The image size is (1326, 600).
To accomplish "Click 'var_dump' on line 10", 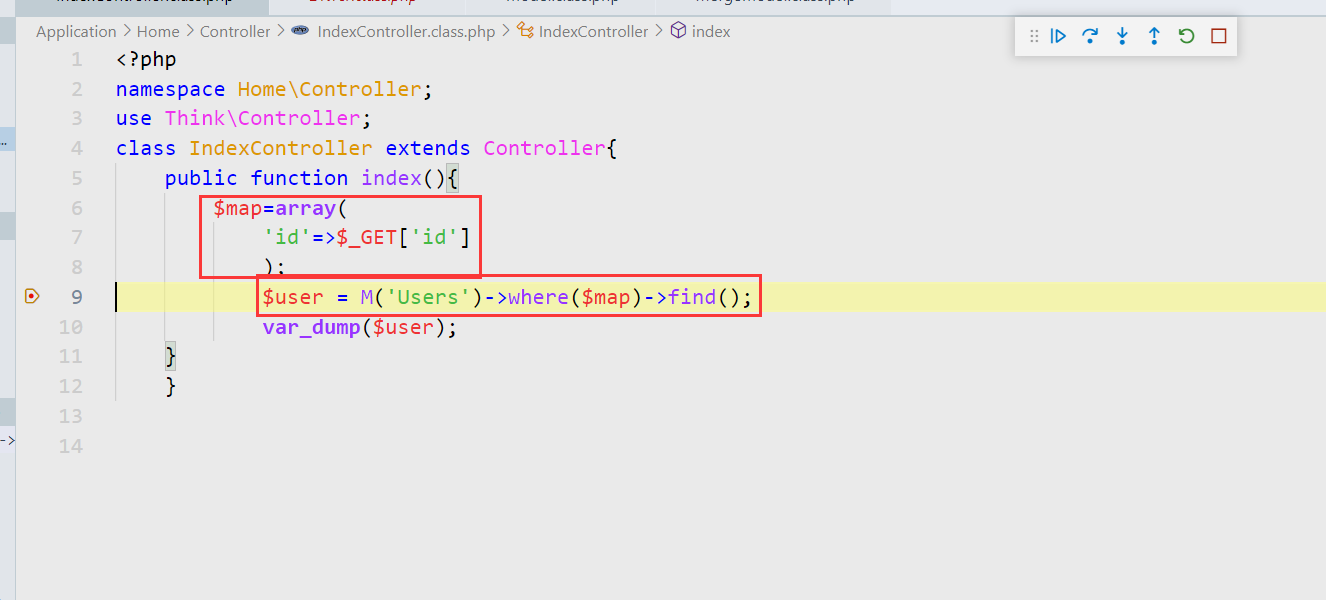I will pos(311,327).
